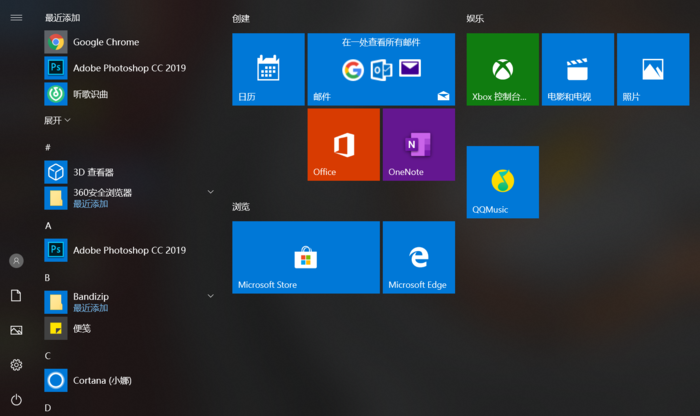Screen dimensions: 700x416
Task: Open the settings gear in sidebar
Action: 17,365
